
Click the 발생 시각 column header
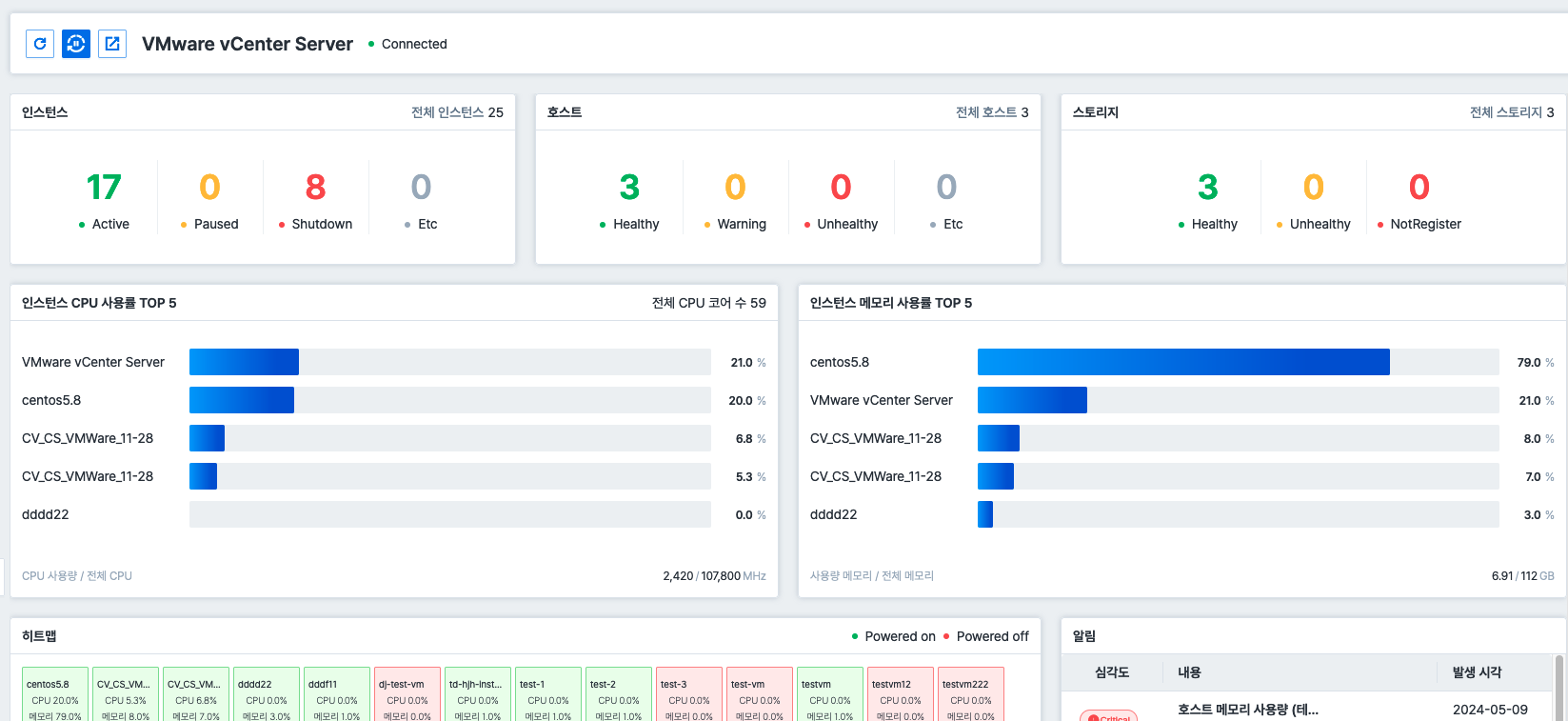click(x=1477, y=672)
